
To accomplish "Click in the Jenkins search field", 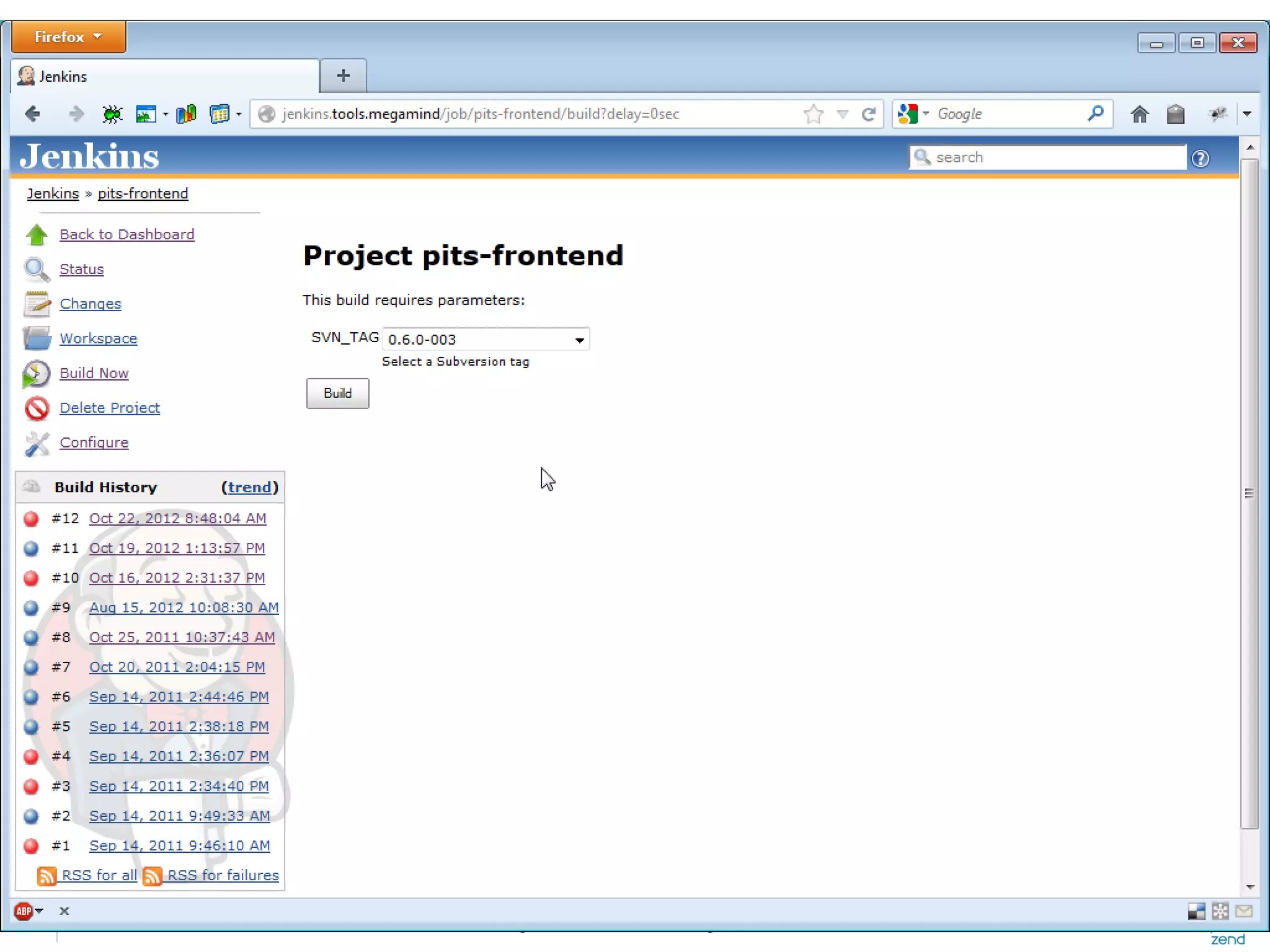I will point(1048,157).
